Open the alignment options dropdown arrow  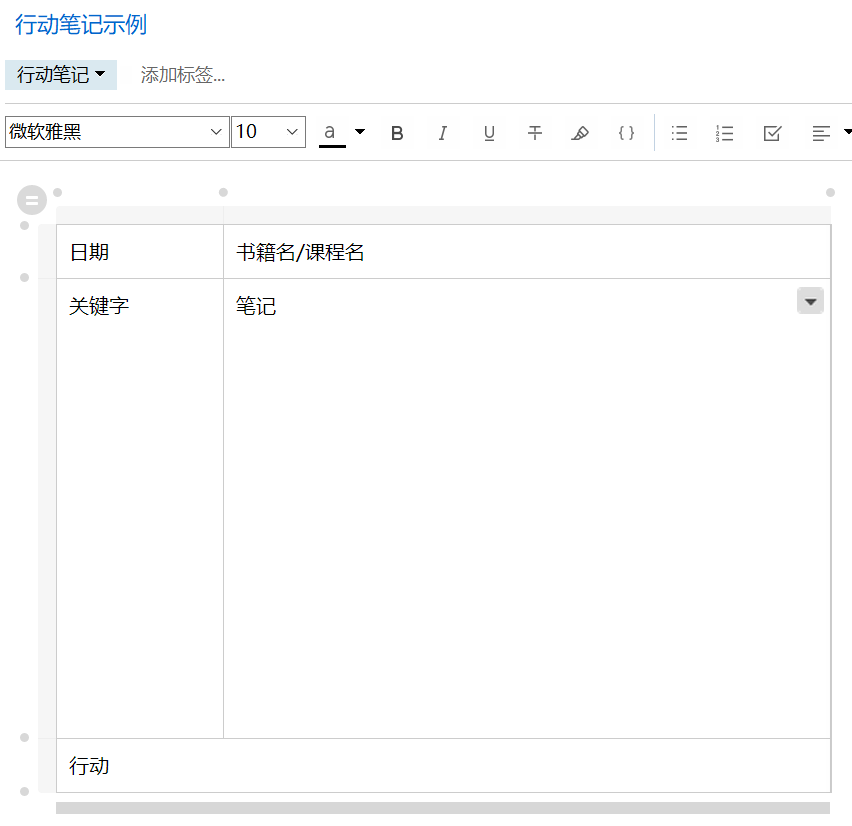[847, 132]
